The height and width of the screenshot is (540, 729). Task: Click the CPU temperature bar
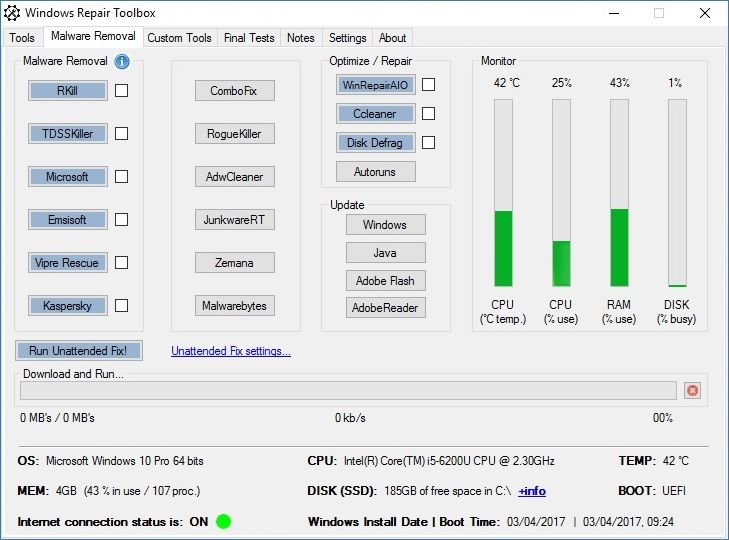503,193
